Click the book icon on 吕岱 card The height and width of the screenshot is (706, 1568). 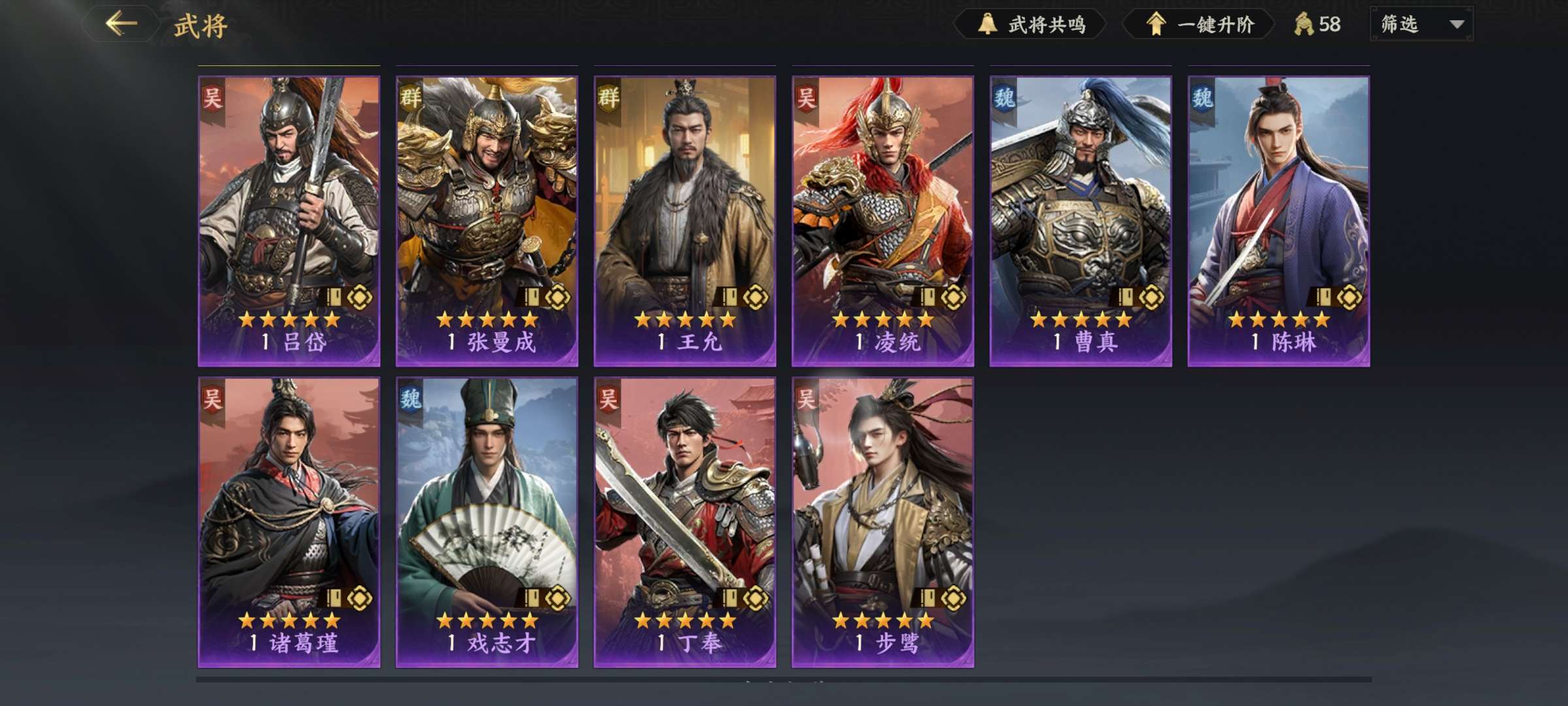(333, 297)
